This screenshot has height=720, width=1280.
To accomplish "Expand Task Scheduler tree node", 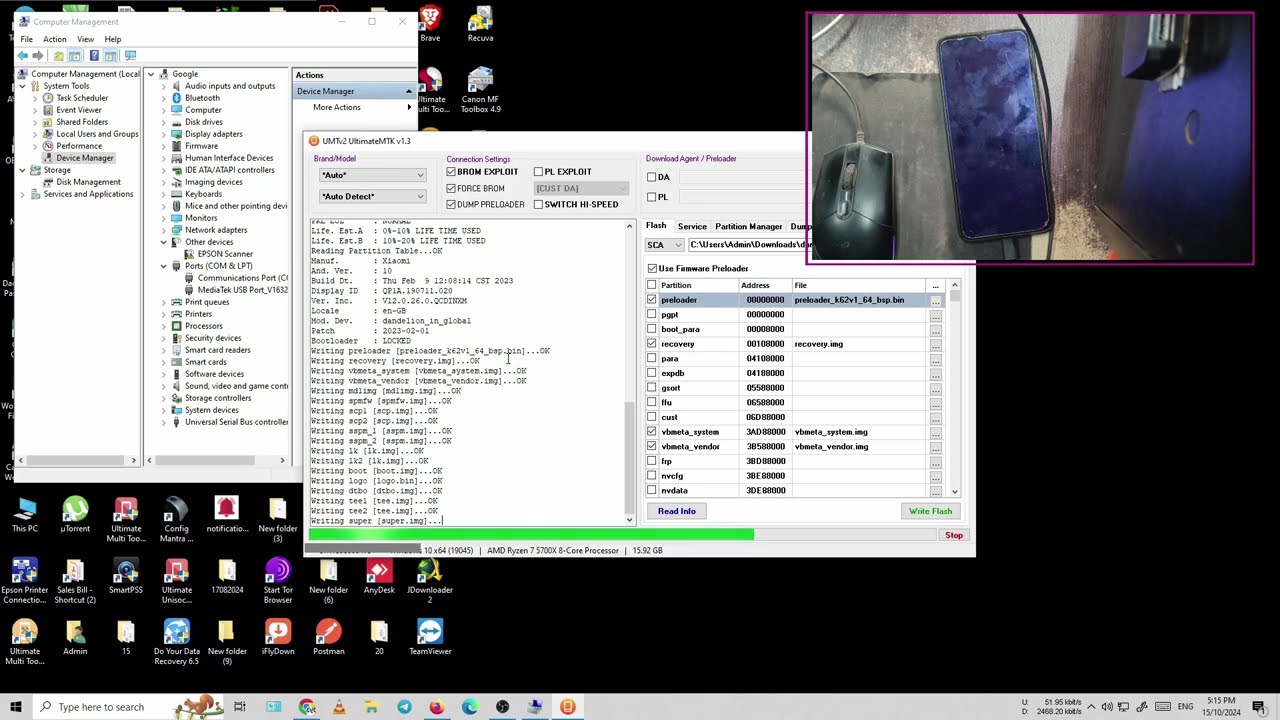I will point(34,98).
